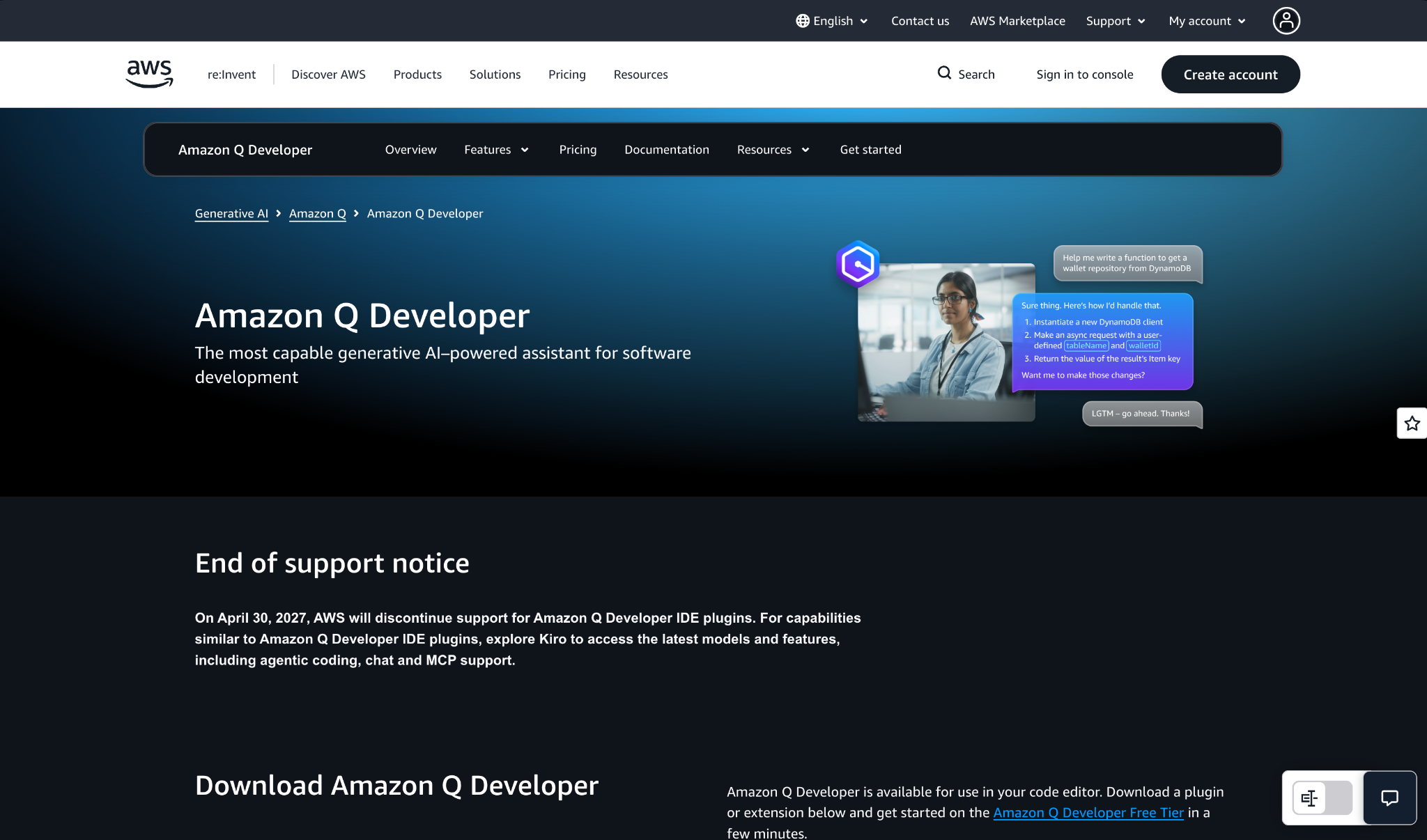This screenshot has height=840, width=1427.
Task: Toggle the bottom-right panel switch
Action: pos(1322,798)
